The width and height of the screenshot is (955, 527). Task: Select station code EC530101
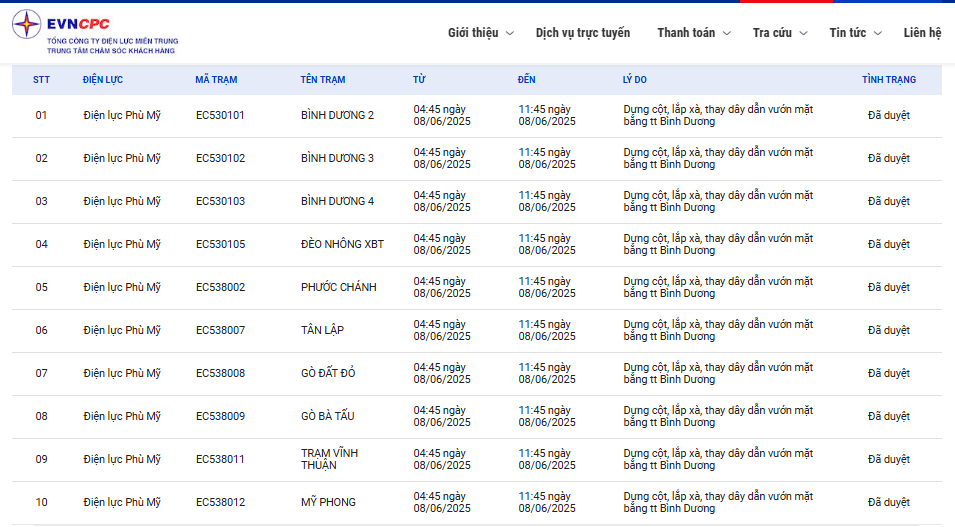(220, 115)
